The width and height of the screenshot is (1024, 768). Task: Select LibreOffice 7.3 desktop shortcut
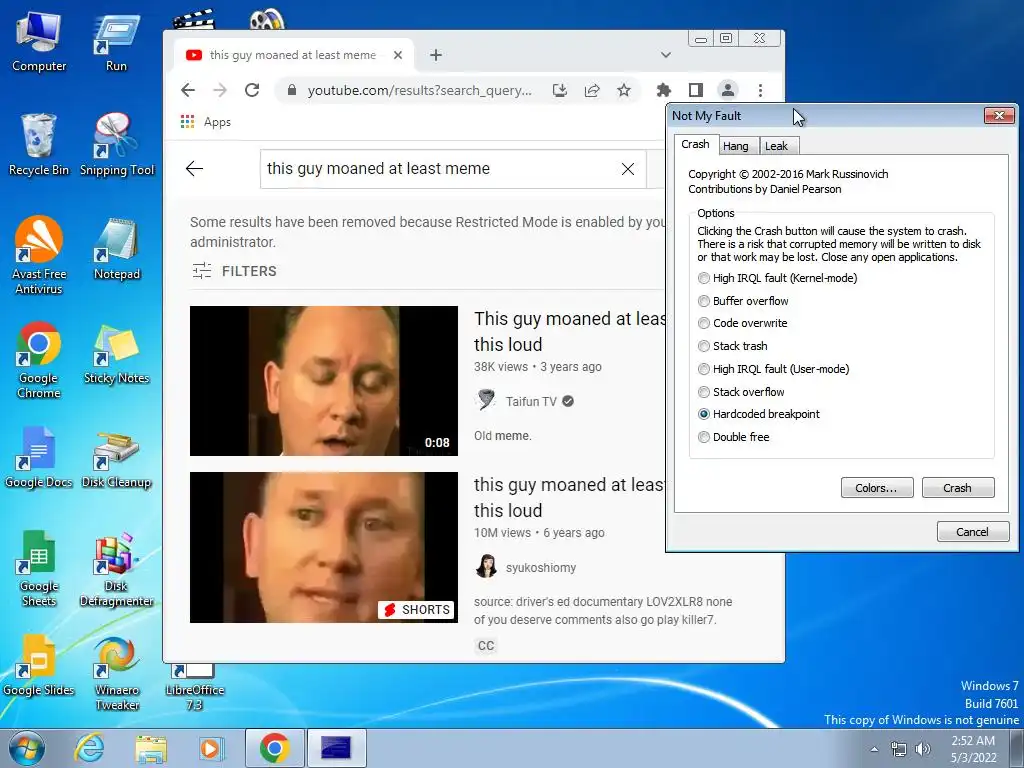click(x=195, y=687)
